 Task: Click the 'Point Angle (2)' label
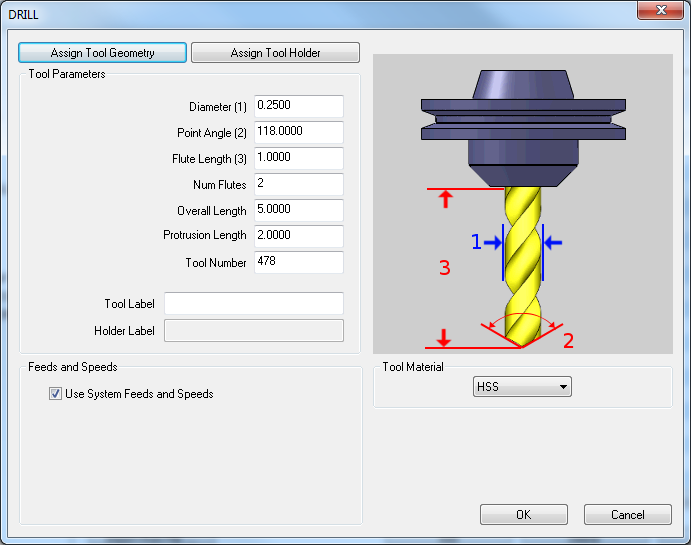[x=212, y=133]
